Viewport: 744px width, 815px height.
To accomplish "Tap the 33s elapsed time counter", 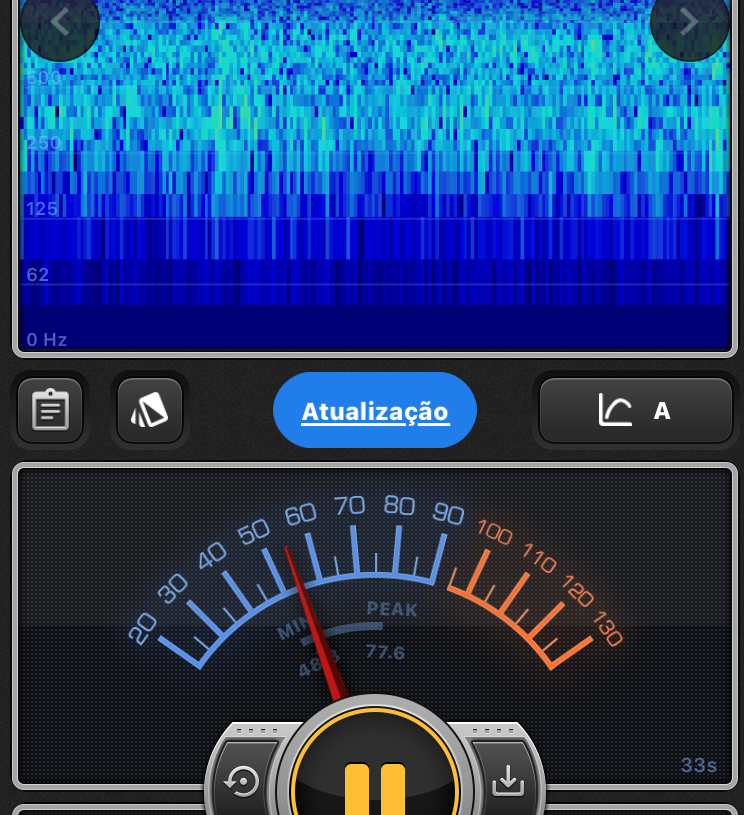I will click(699, 766).
